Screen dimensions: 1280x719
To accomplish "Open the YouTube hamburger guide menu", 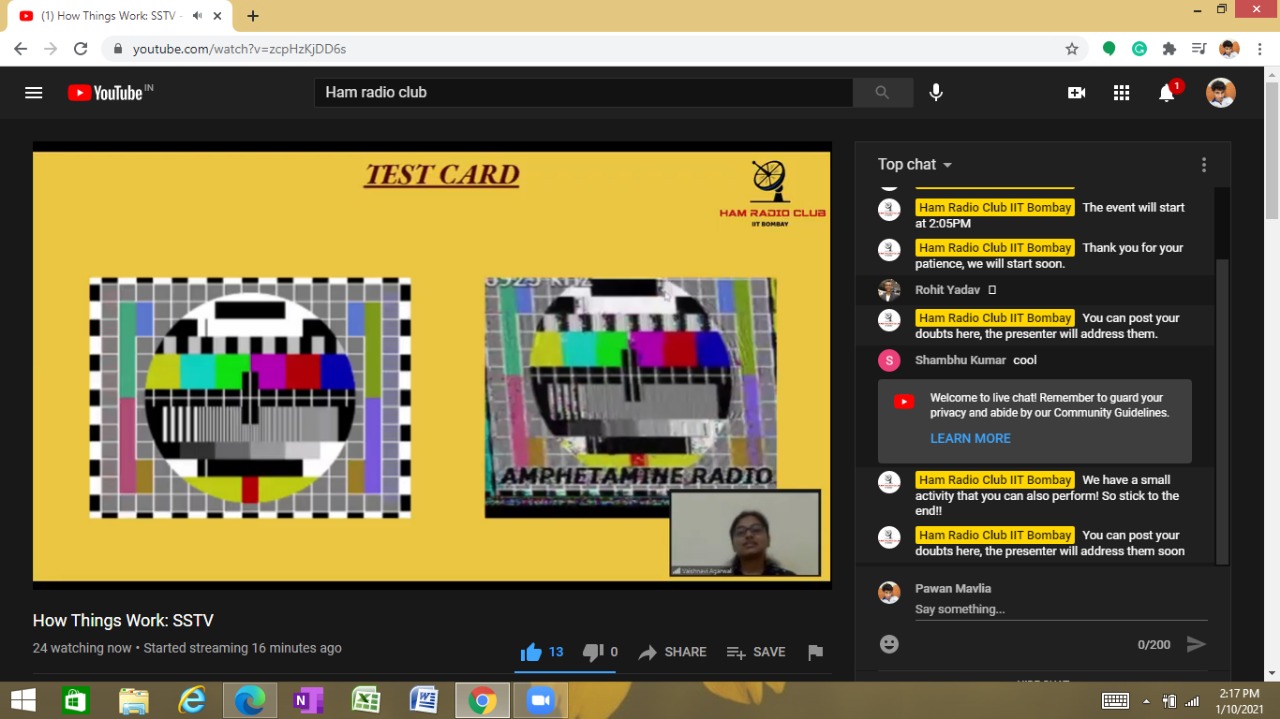I will (x=34, y=92).
